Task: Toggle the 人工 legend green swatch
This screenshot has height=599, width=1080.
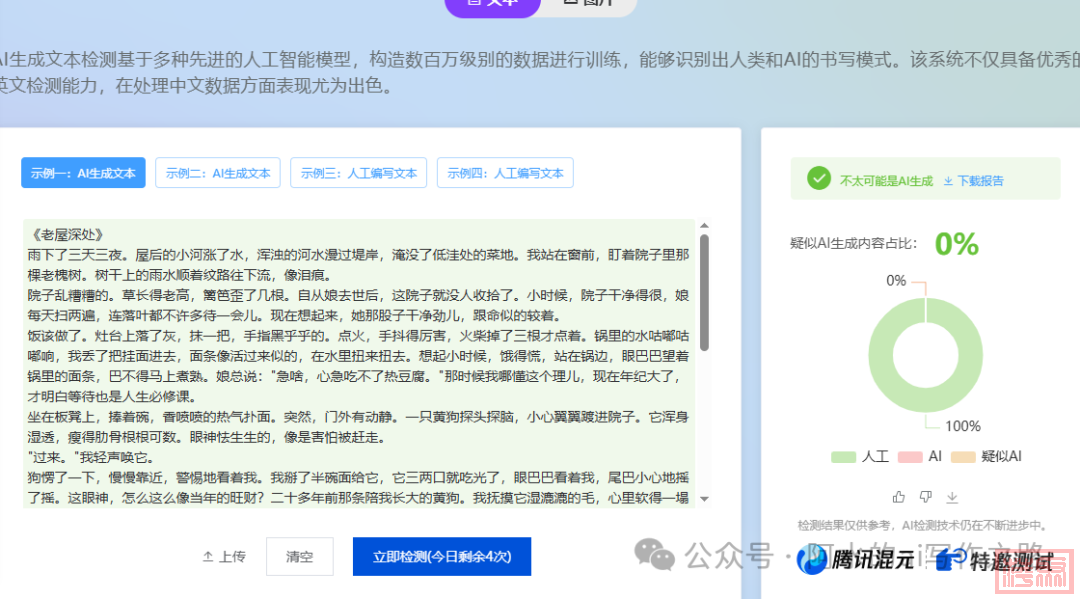Action: [x=844, y=456]
